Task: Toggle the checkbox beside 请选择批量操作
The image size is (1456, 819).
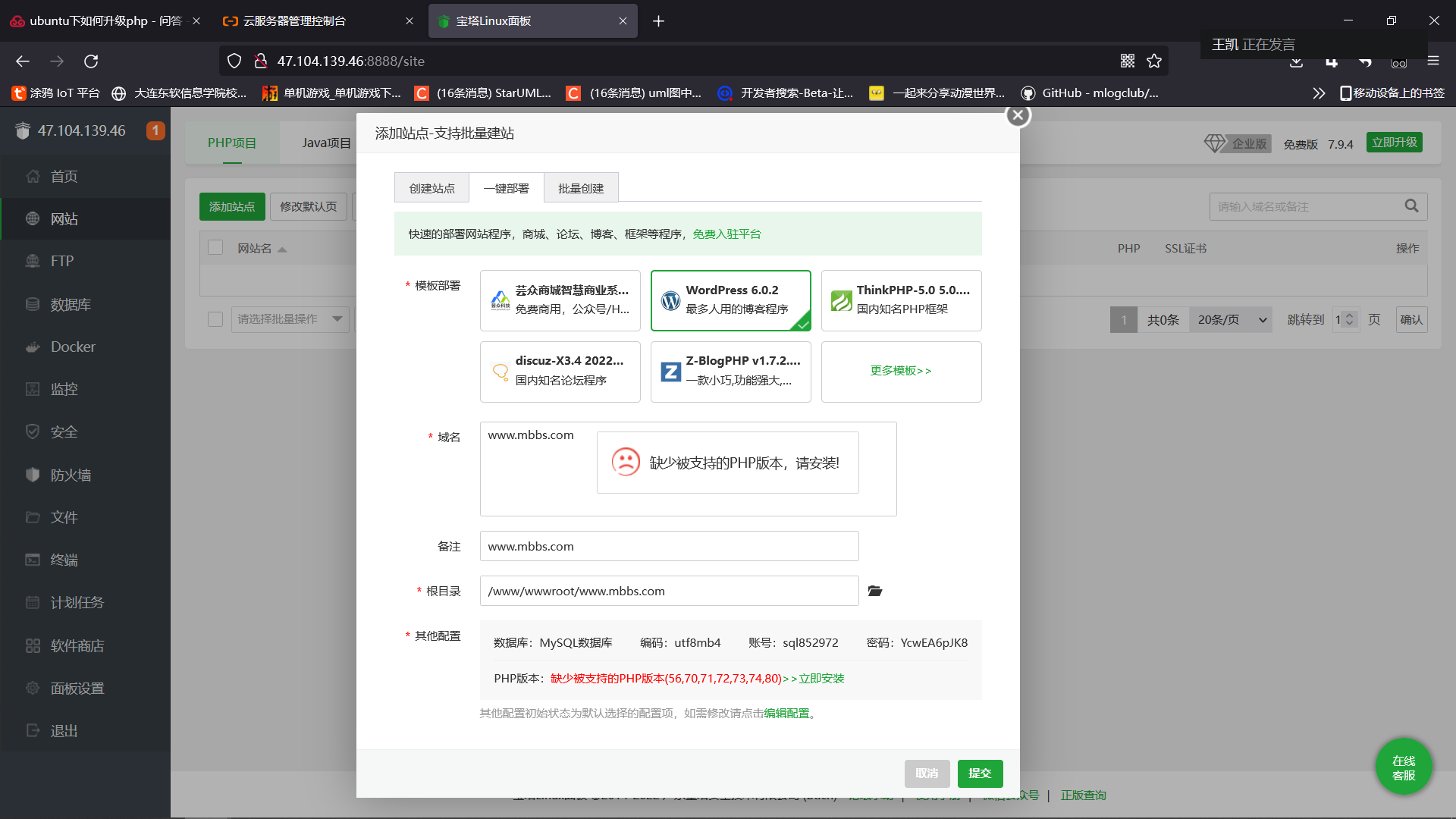Action: [215, 319]
